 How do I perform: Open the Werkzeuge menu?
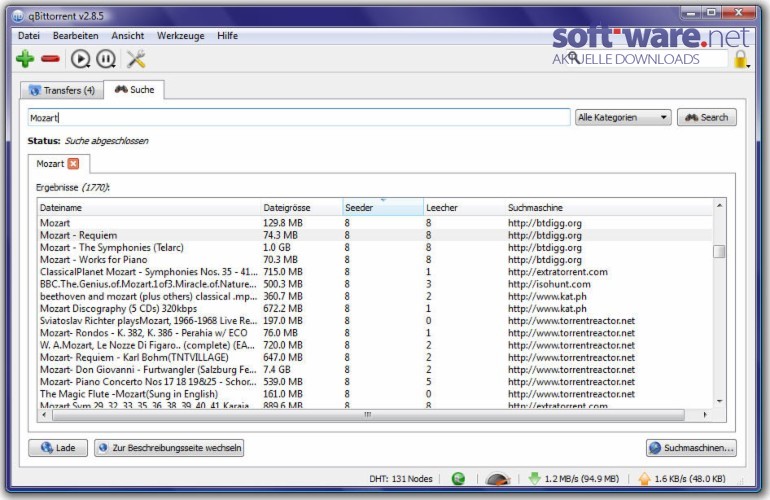point(181,36)
